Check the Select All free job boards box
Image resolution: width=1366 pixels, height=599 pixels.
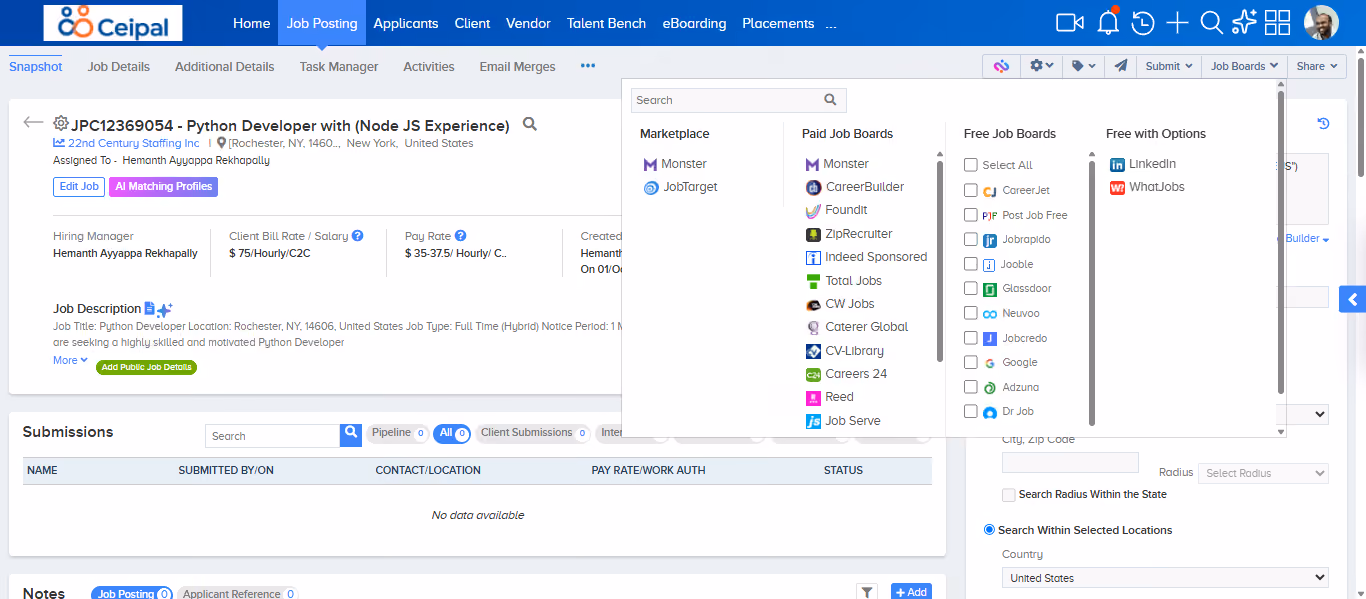pos(971,165)
